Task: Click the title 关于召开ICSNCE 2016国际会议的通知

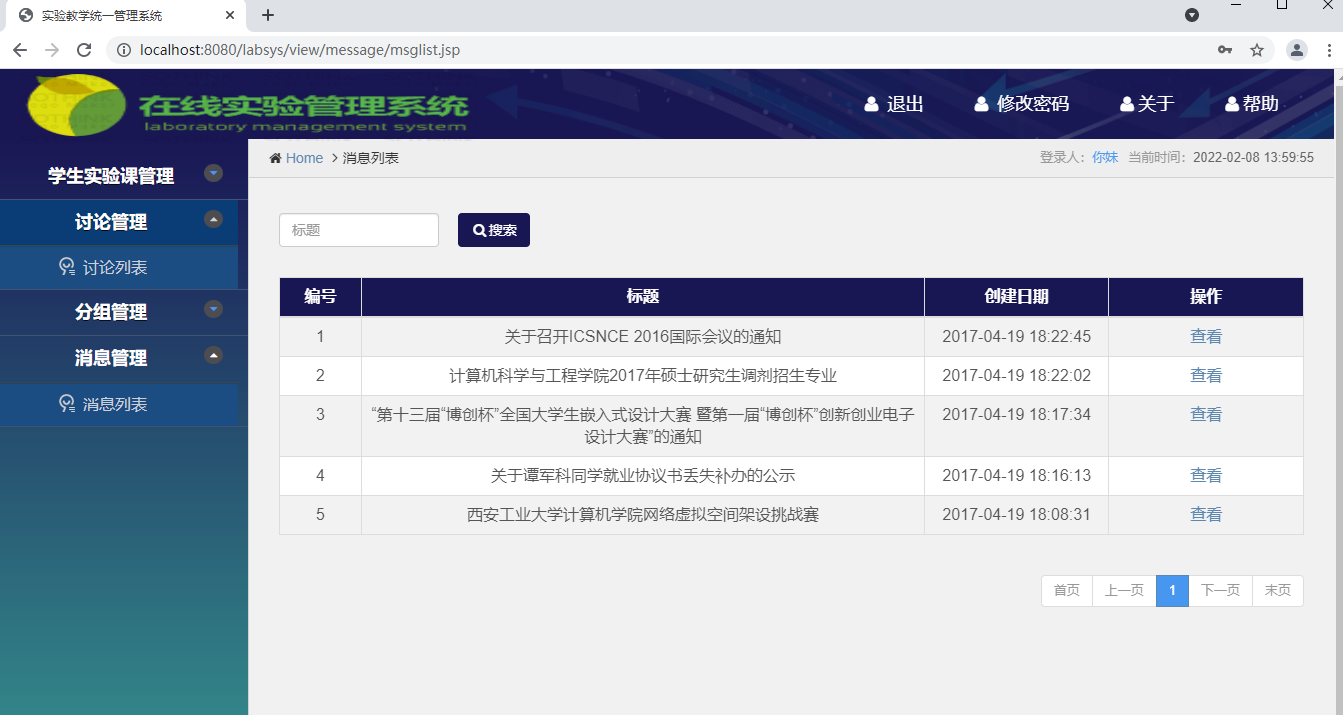Action: [643, 337]
